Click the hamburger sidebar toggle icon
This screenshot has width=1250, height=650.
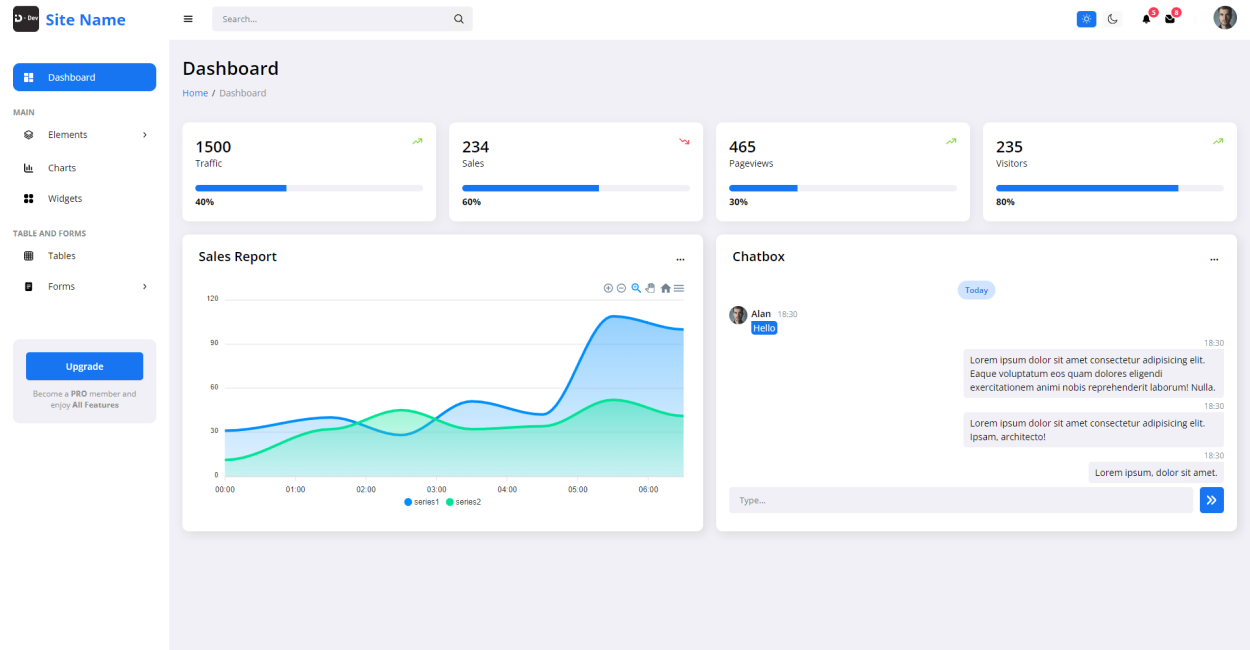pyautogui.click(x=188, y=19)
